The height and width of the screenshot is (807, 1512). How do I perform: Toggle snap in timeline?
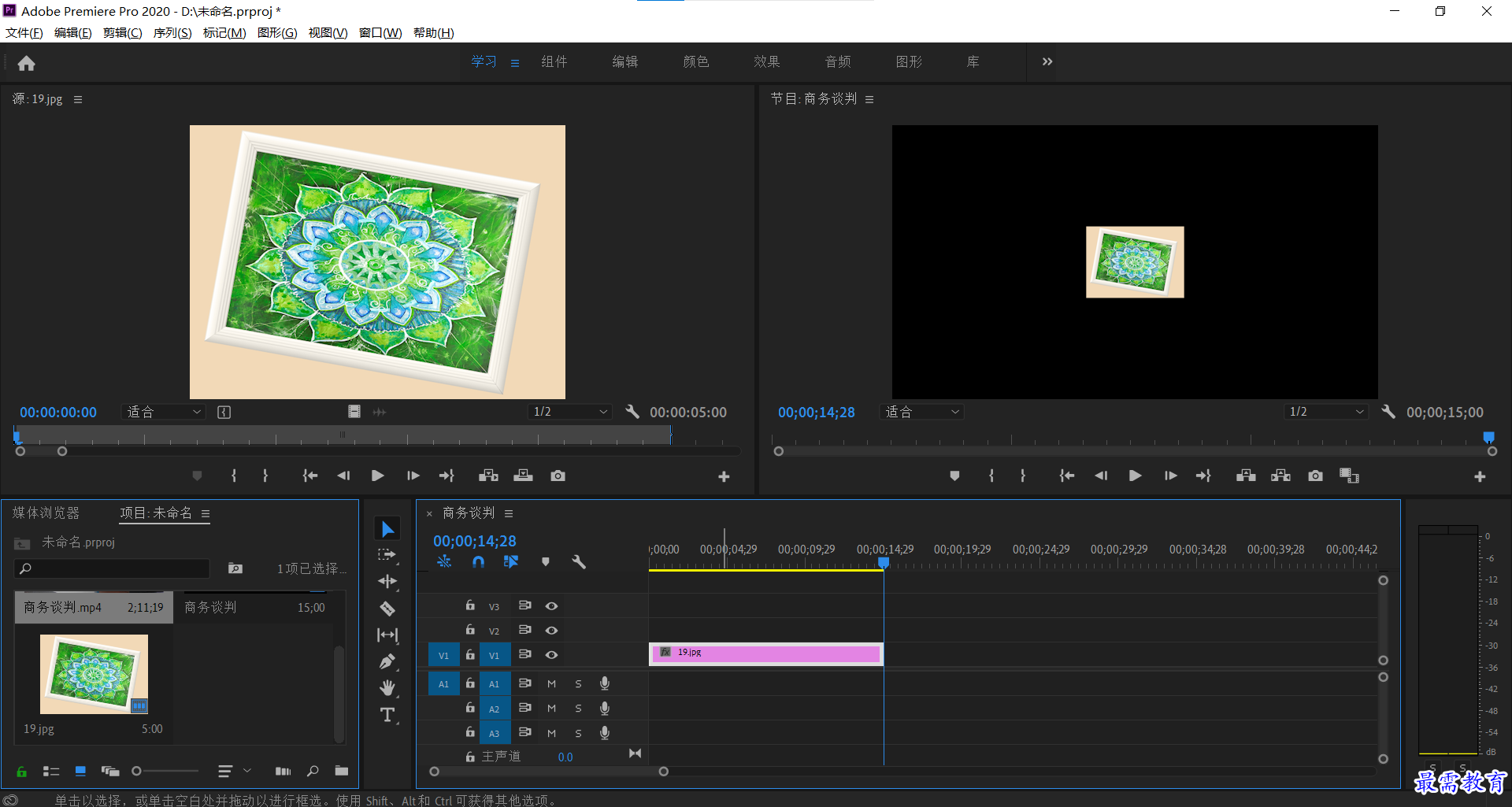click(478, 562)
